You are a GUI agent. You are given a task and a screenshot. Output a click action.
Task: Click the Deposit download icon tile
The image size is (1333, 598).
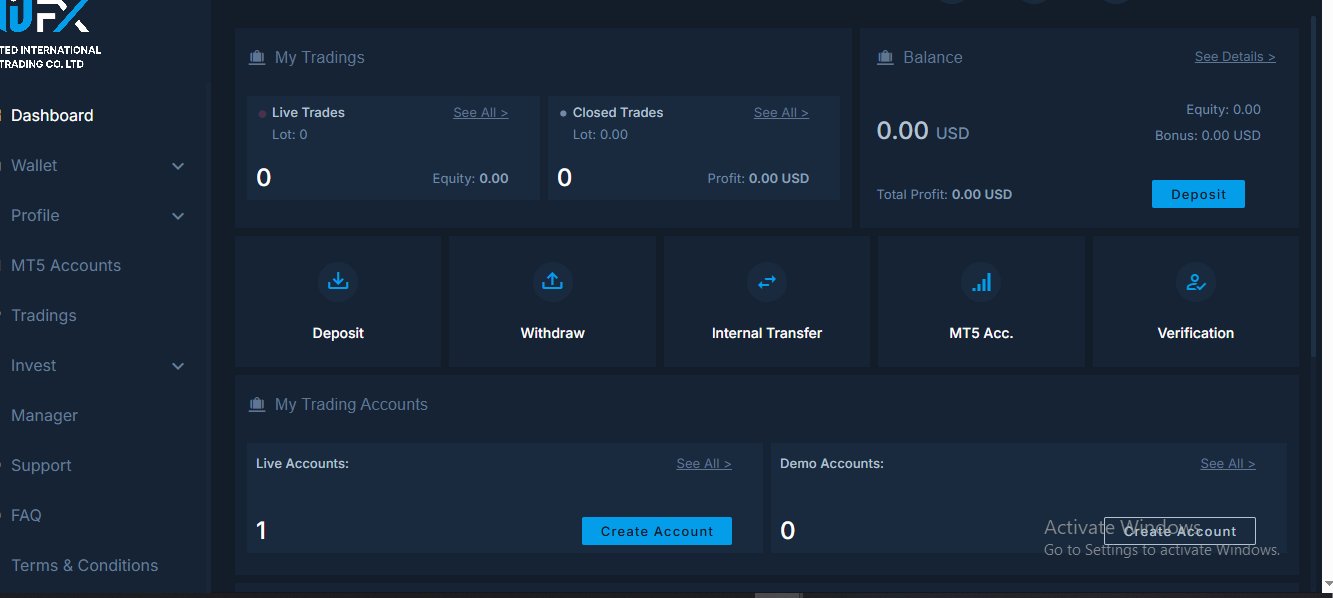pos(338,282)
